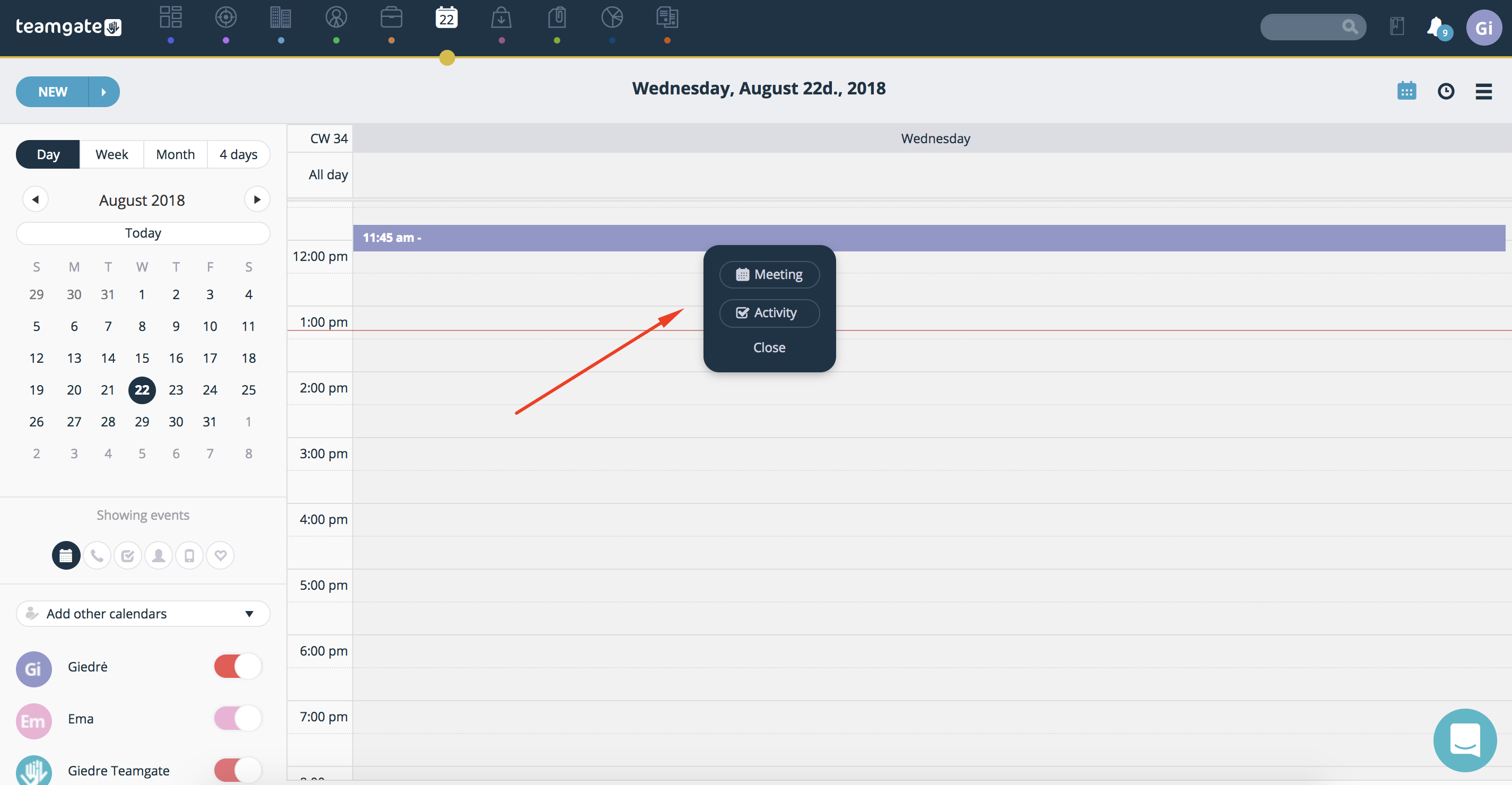Open the Companies buildings icon
This screenshot has height=785, width=1512.
click(x=281, y=17)
